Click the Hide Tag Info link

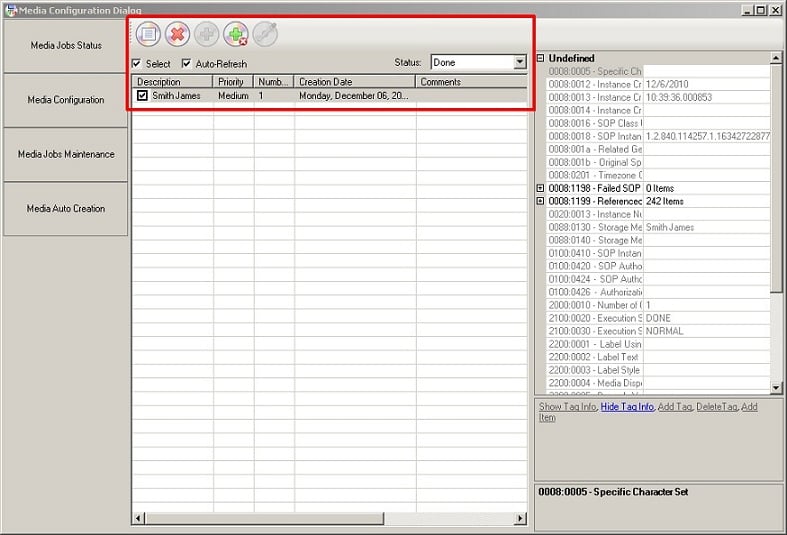tap(627, 407)
